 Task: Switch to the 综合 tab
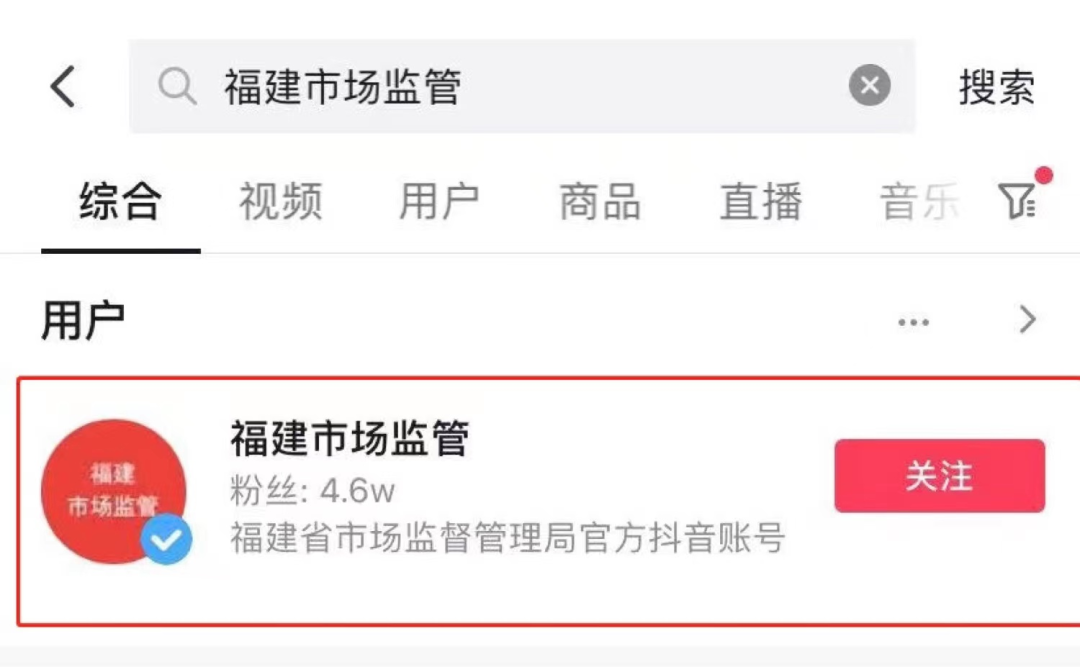[120, 203]
